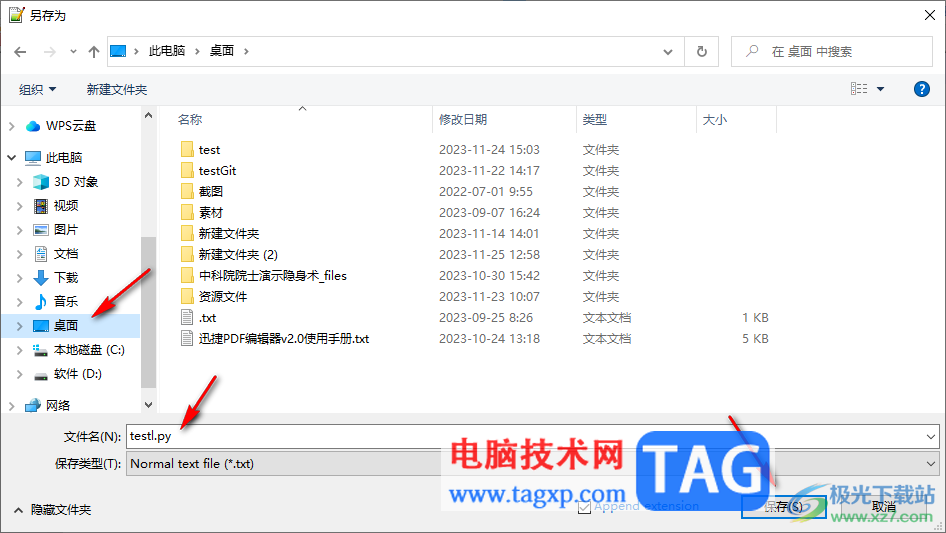946x533 pixels.
Task: Select the test folder
Action: pyautogui.click(x=209, y=150)
